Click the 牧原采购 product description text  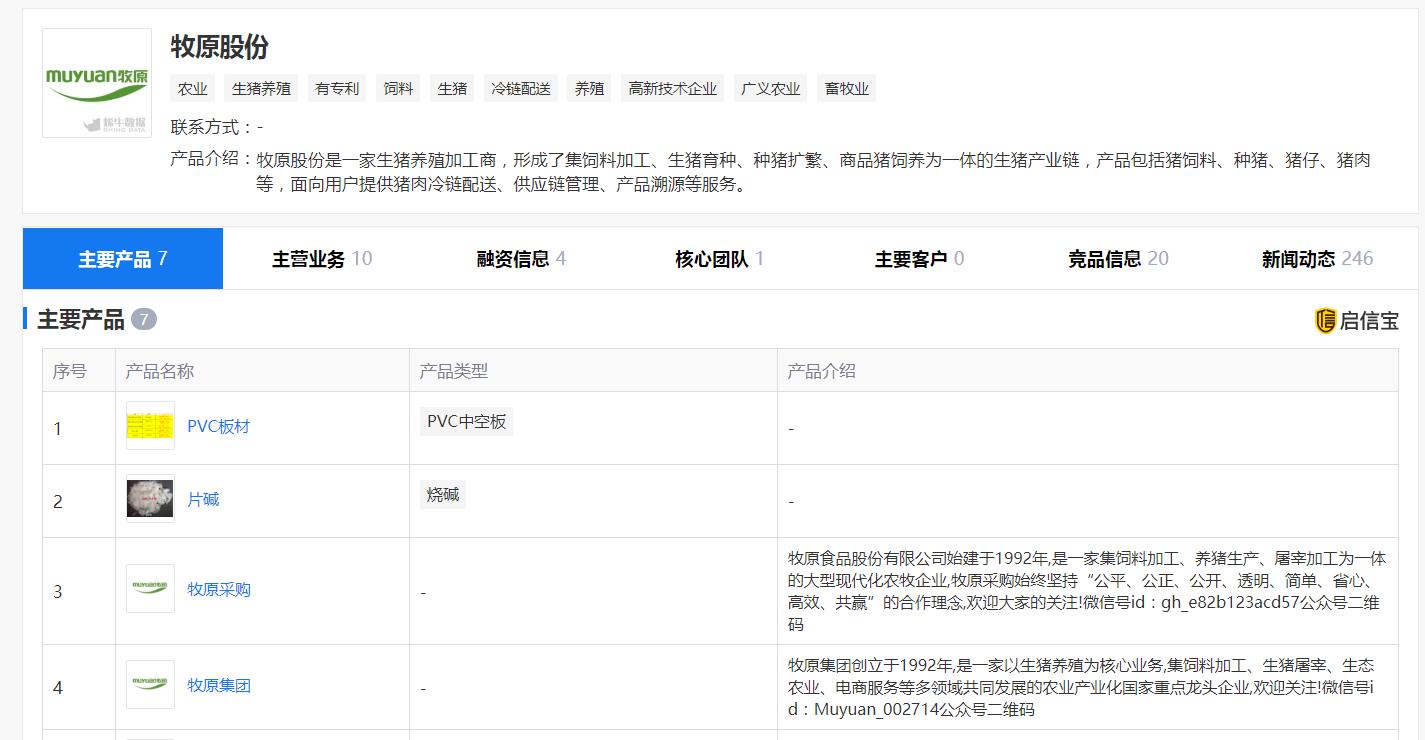tap(1087, 591)
